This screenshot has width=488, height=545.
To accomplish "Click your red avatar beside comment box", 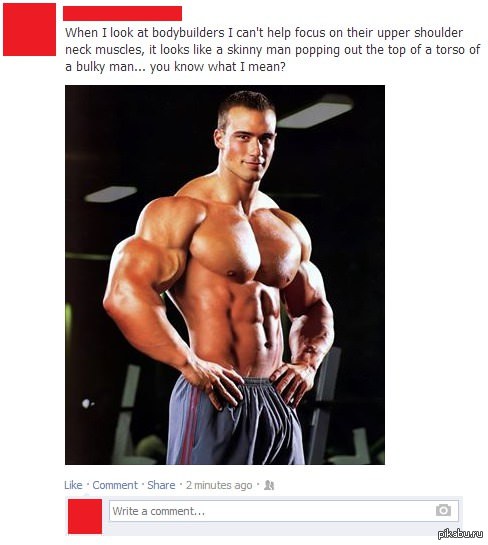I will [85, 516].
